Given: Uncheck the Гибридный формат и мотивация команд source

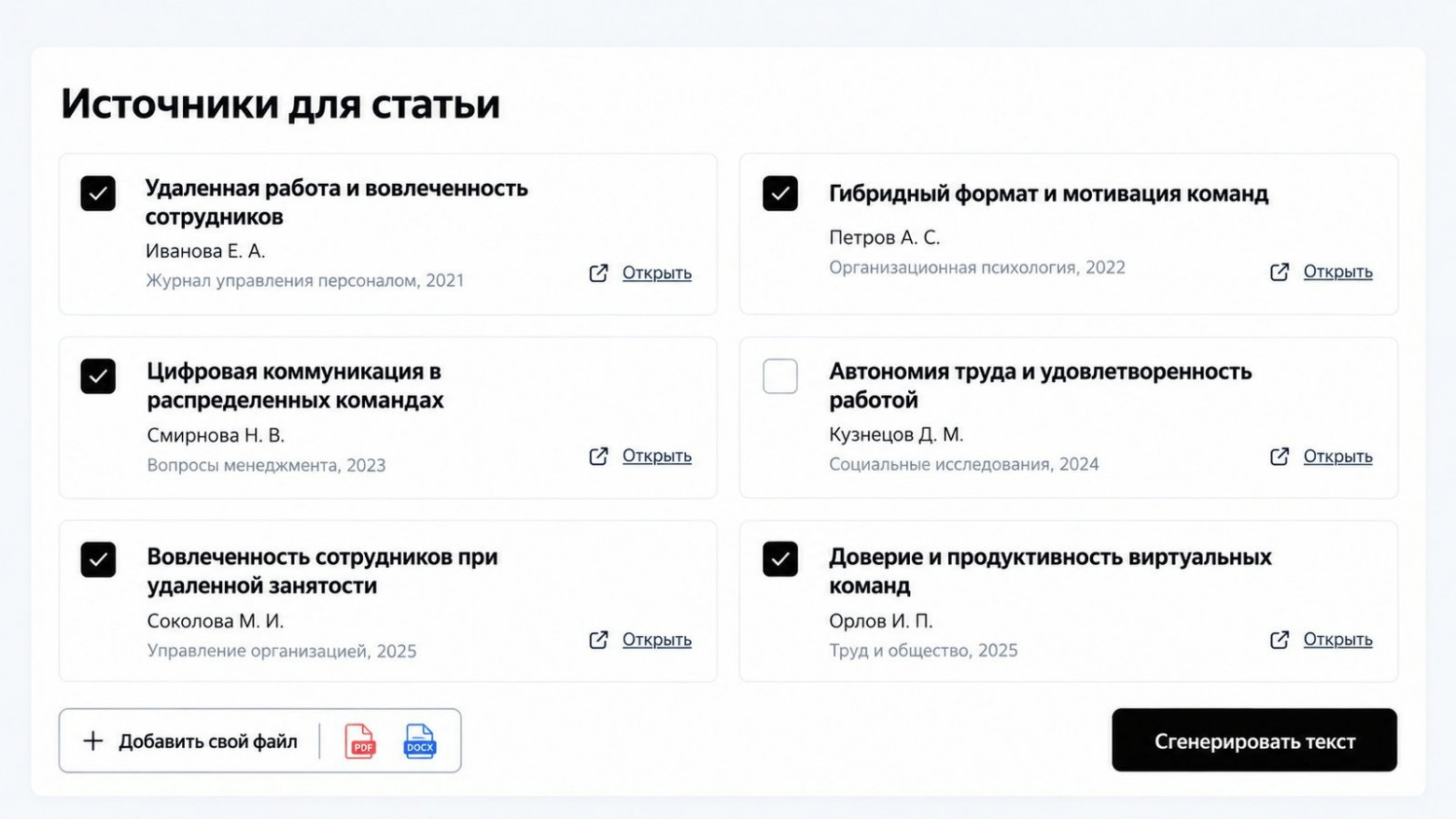Looking at the screenshot, I should coord(780,193).
